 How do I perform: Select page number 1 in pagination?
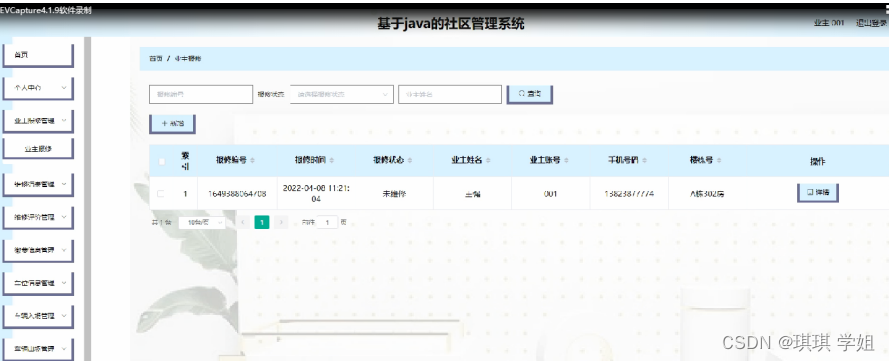[262, 223]
